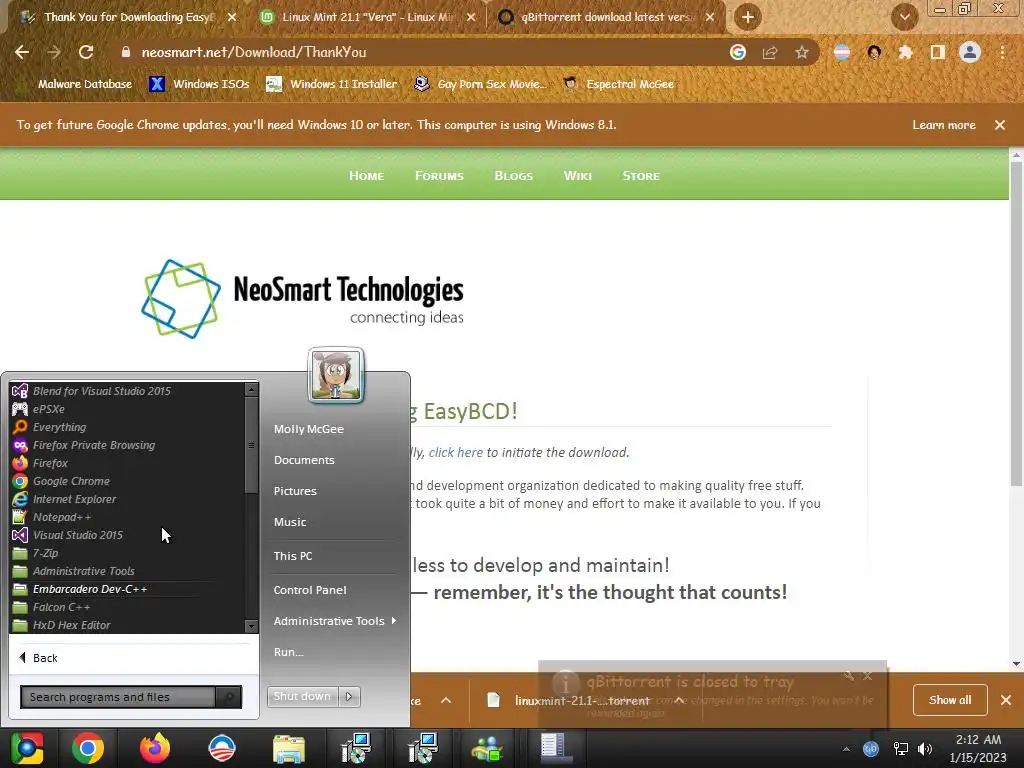
Task: Click Start menu programs list scroll-down arrow
Action: tap(251, 626)
